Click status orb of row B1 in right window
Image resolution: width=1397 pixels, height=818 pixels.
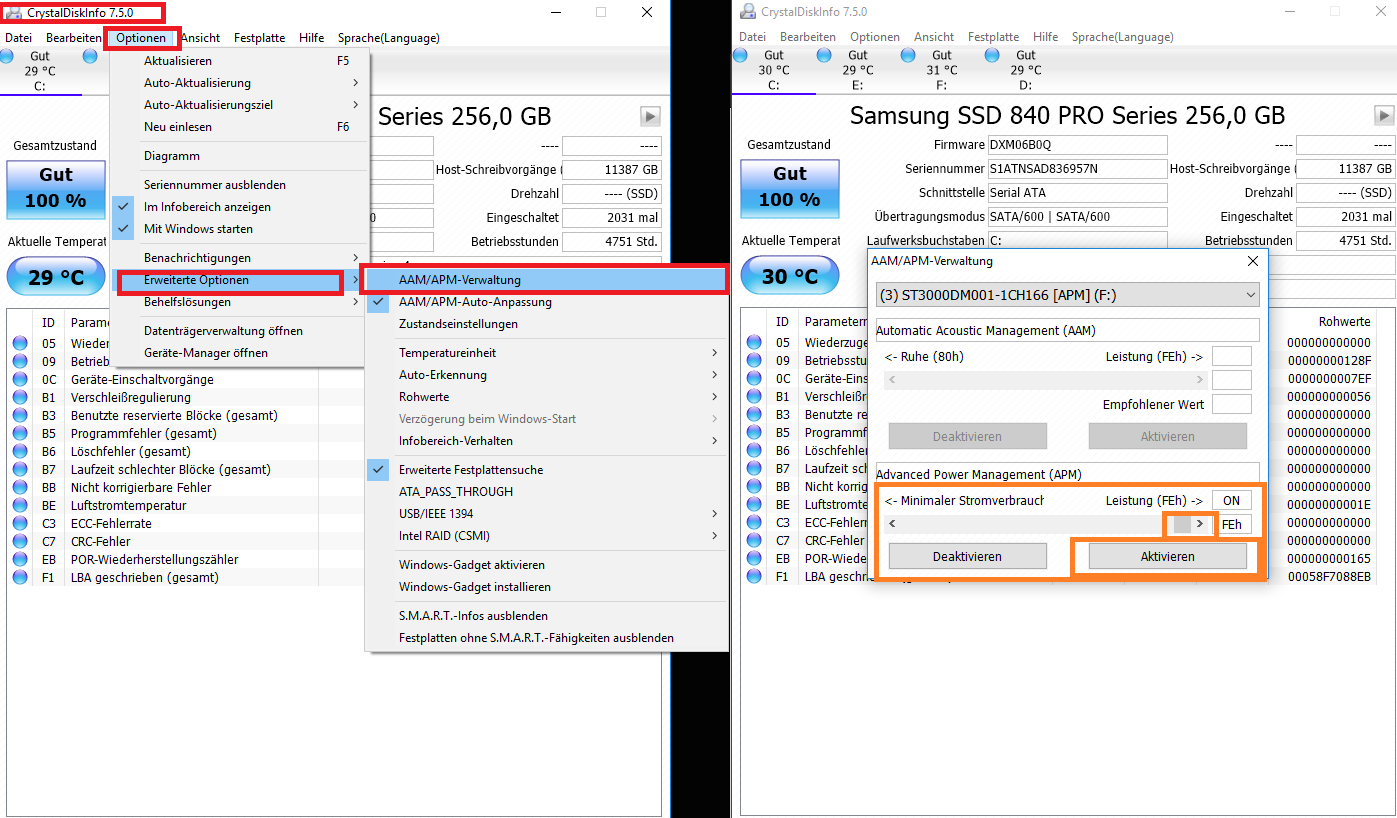tap(754, 397)
